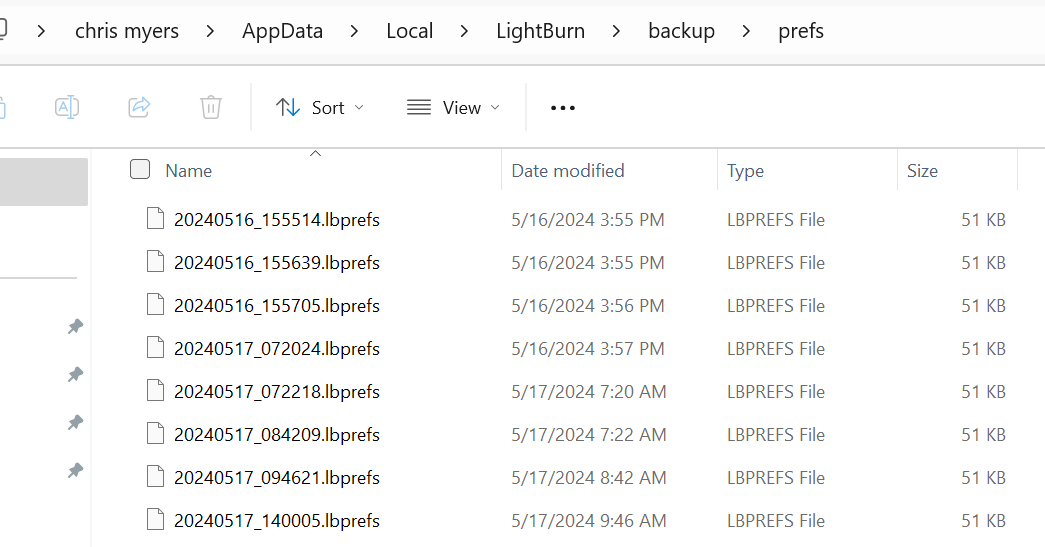1045x547 pixels.
Task: Click the Share toolbar icon
Action: click(139, 107)
